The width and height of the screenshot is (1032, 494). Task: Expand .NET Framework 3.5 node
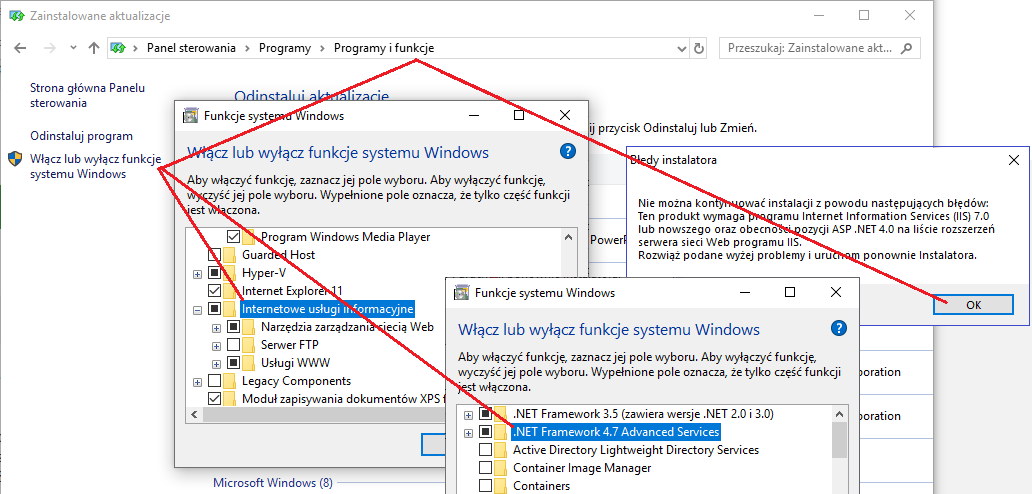(468, 414)
